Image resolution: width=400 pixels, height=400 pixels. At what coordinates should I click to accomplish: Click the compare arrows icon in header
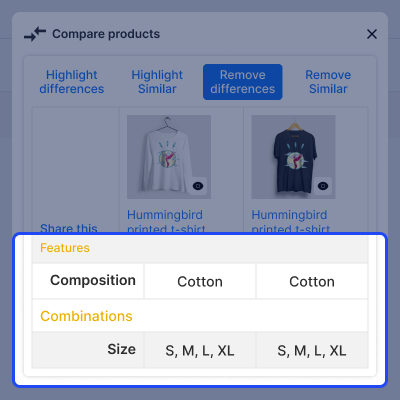coord(35,34)
